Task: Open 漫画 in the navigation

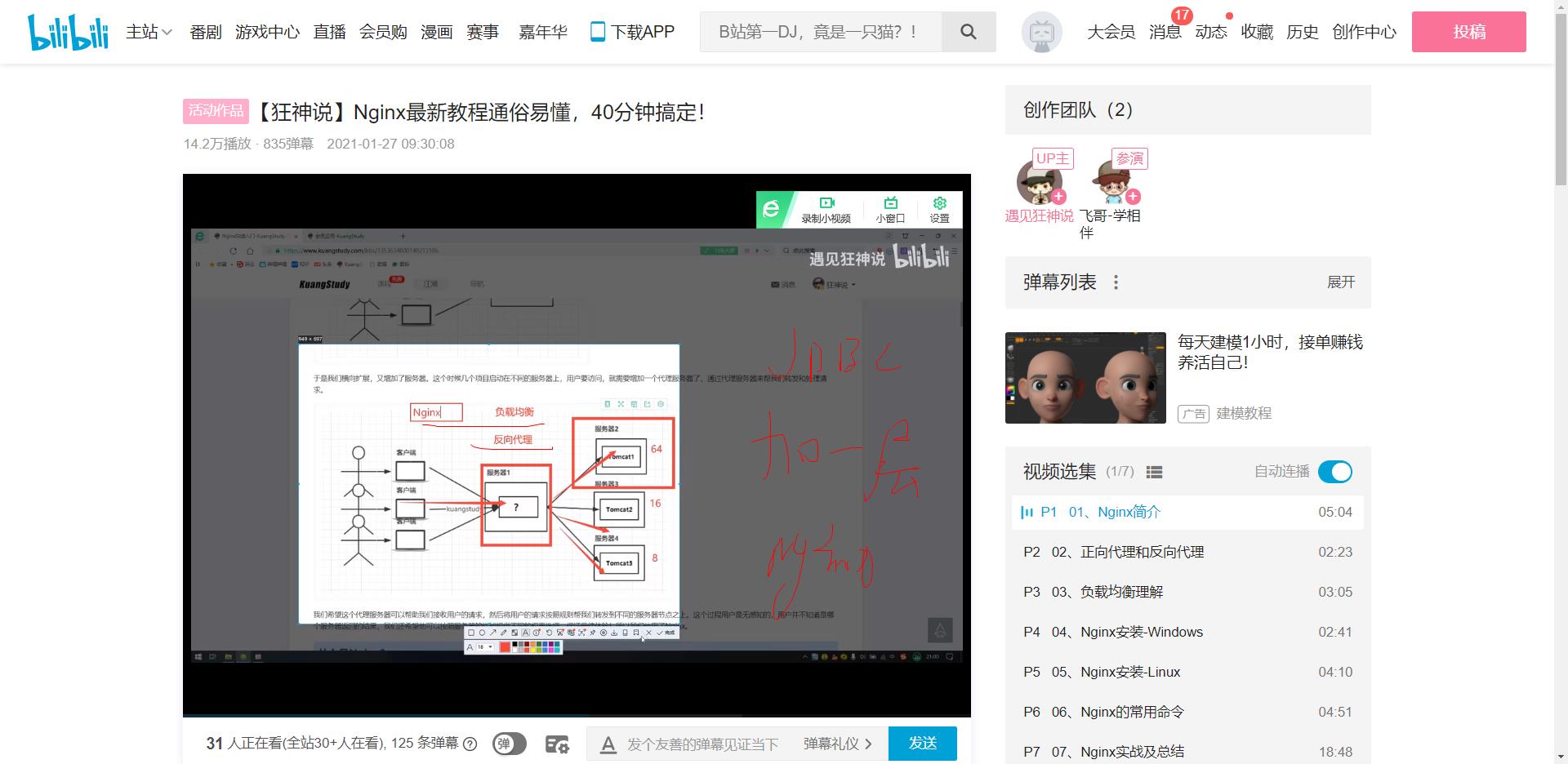Action: point(437,32)
